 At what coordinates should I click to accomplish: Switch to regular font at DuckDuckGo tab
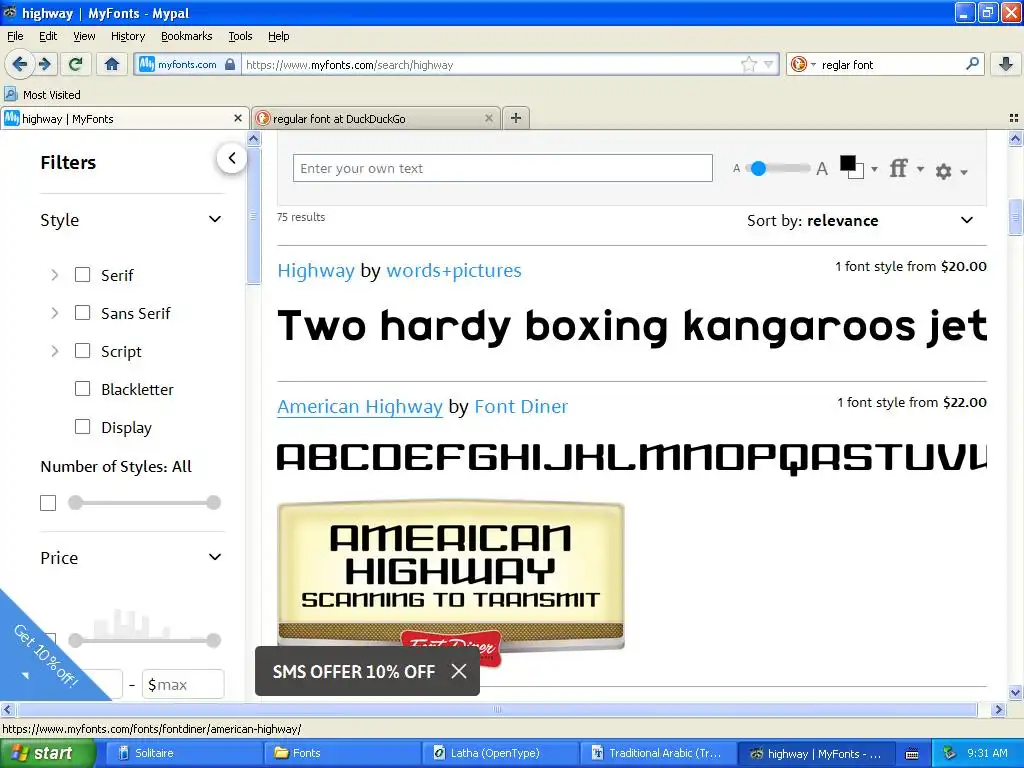click(376, 118)
